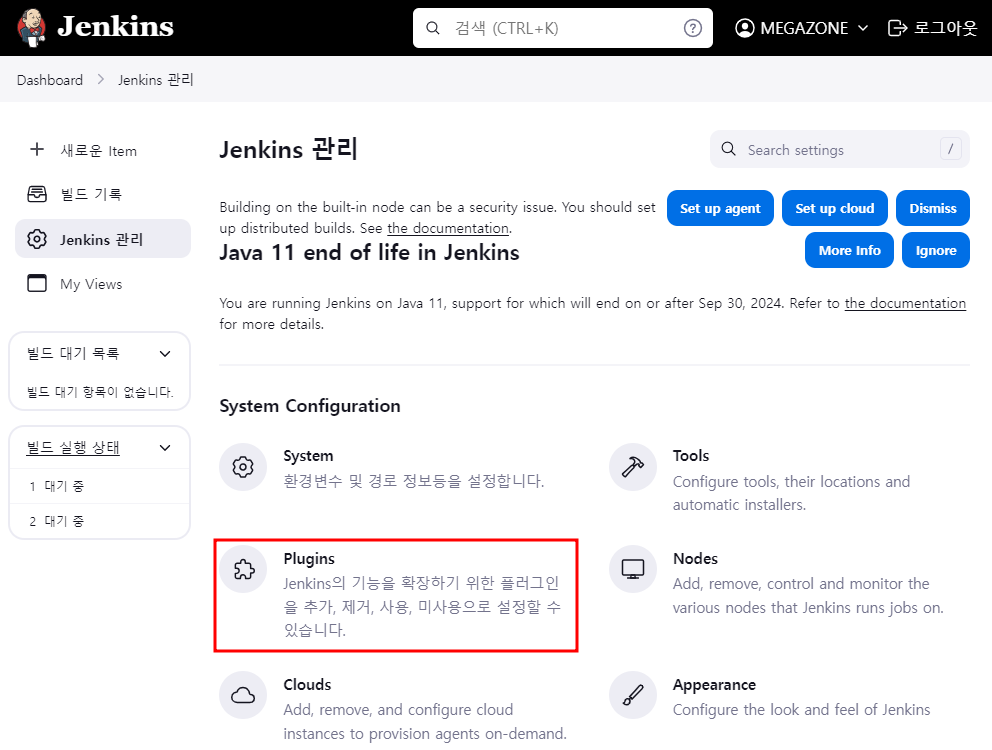Click the 로그아웃 logout link
This screenshot has width=992, height=750.
click(933, 28)
